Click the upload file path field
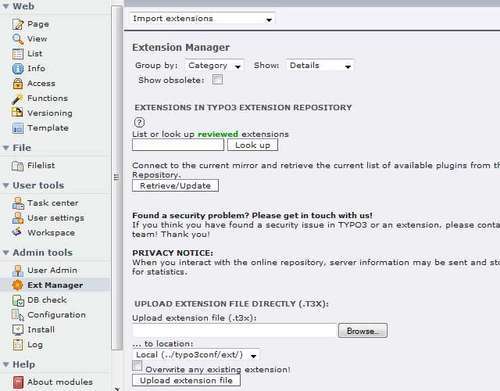This screenshot has height=391, width=500. [x=235, y=331]
